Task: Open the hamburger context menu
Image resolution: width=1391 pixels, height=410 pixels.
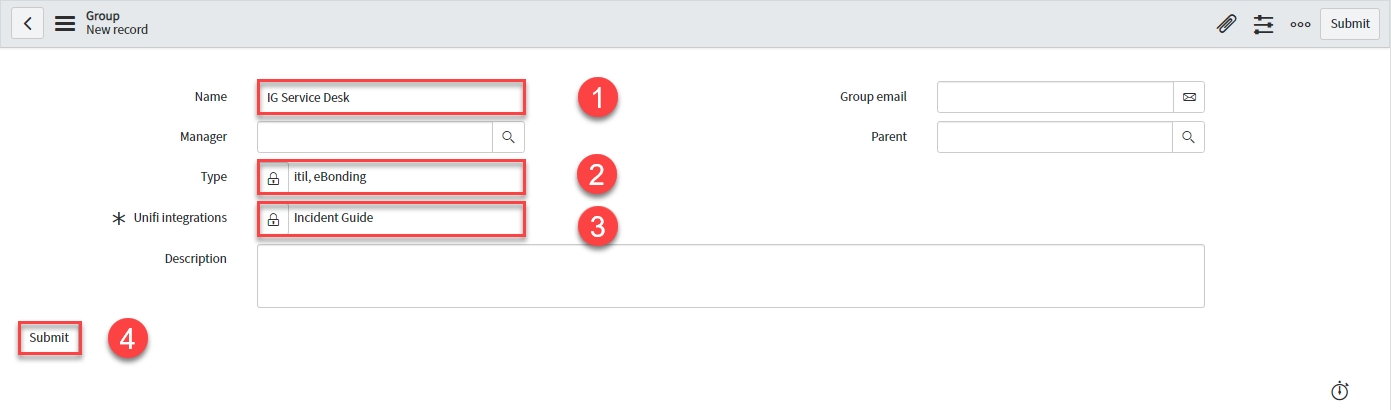Action: pos(65,23)
